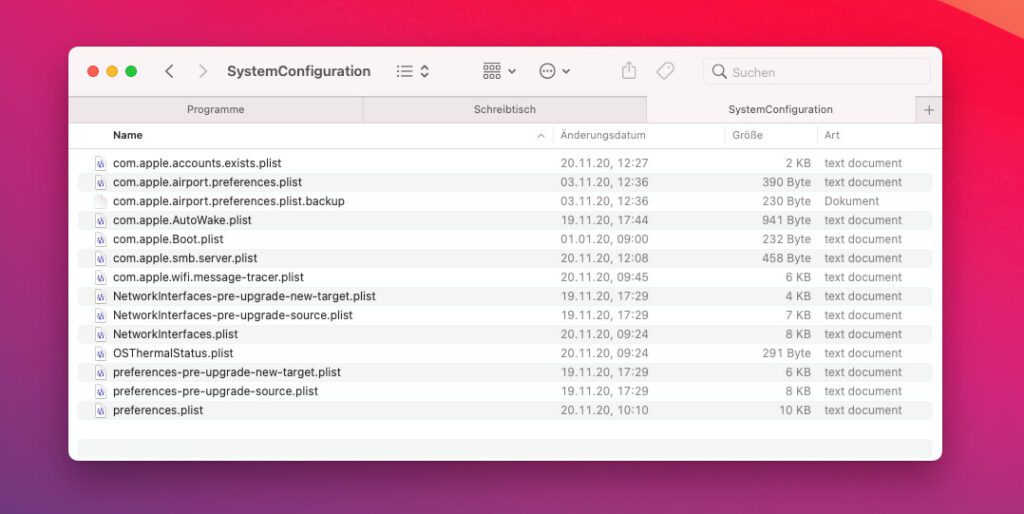The height and width of the screenshot is (514, 1024).
Task: Click the magnifier search icon
Action: coord(719,71)
